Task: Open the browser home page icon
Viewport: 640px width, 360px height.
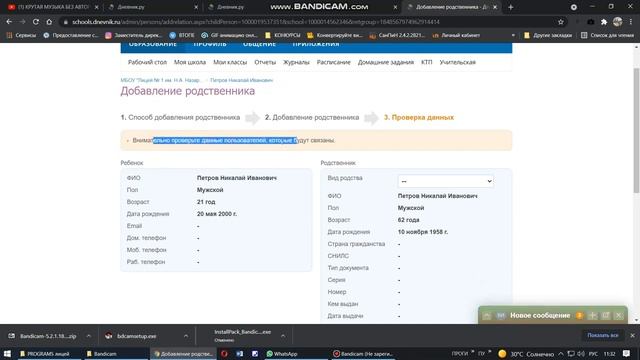Action: (x=49, y=22)
